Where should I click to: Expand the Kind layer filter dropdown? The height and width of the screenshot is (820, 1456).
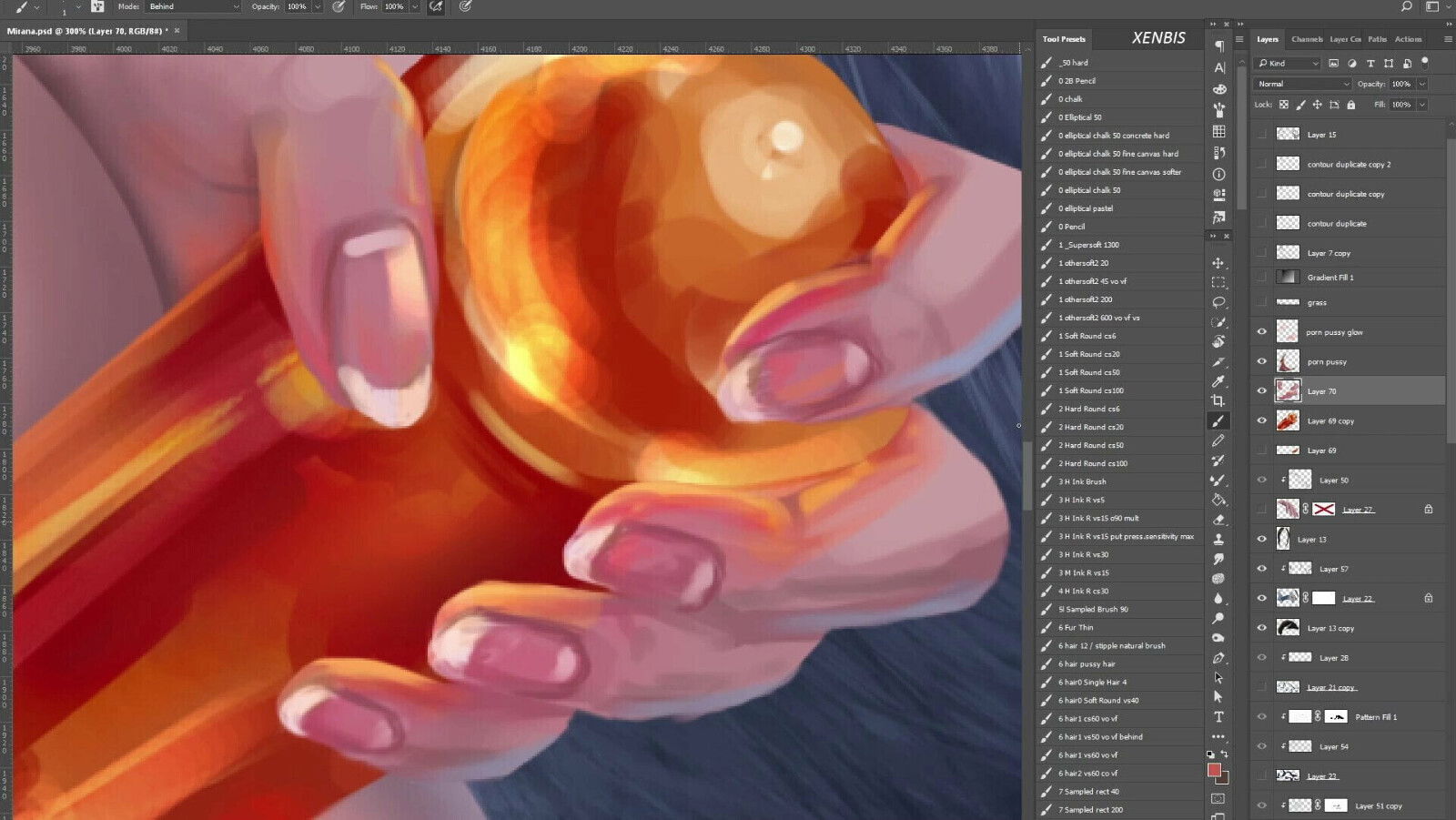tap(1288, 64)
